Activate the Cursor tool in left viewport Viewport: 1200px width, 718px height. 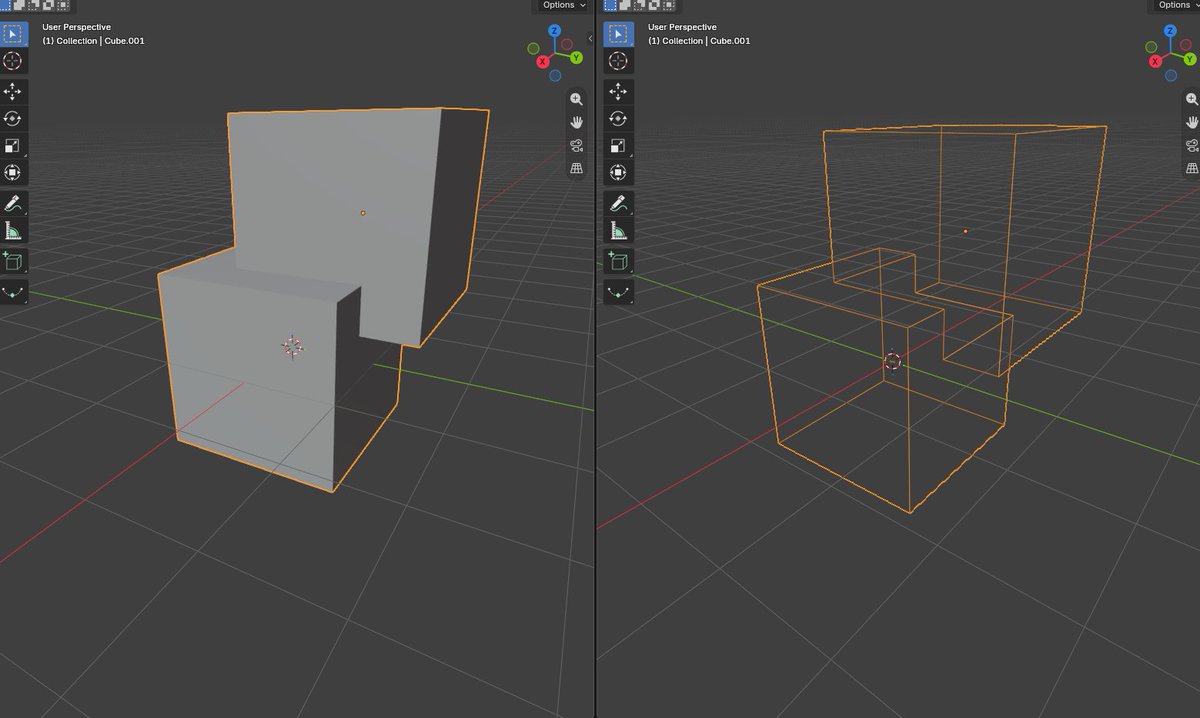pyautogui.click(x=13, y=61)
